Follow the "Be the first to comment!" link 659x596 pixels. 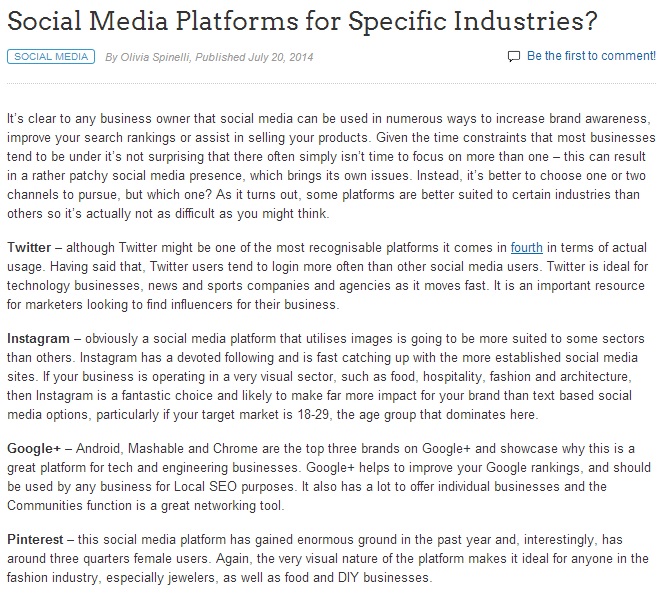coord(591,56)
